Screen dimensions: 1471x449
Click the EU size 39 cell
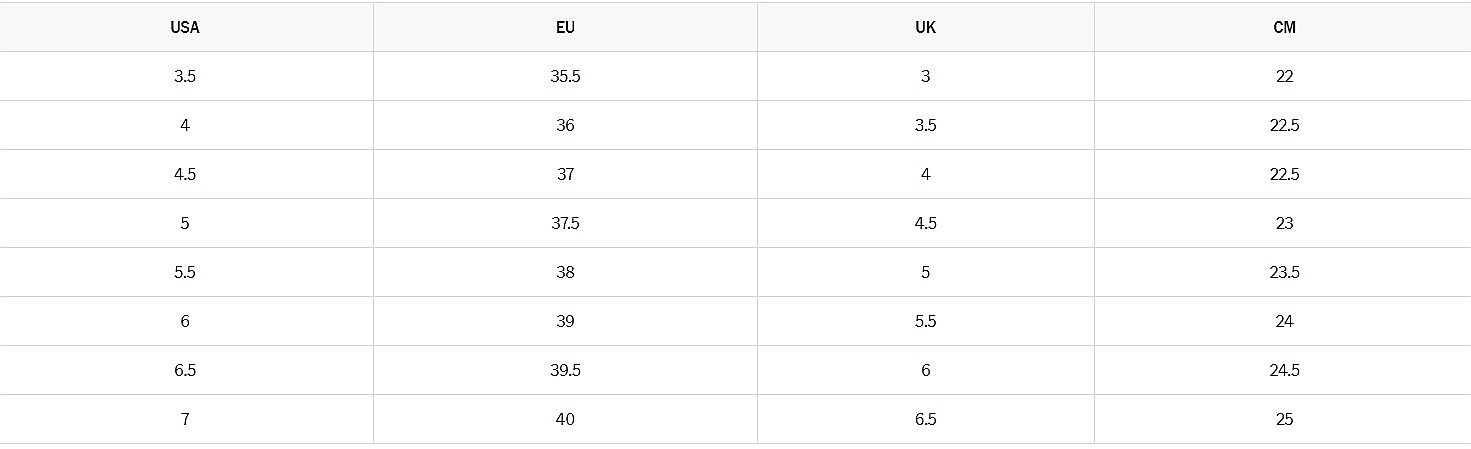(x=565, y=322)
